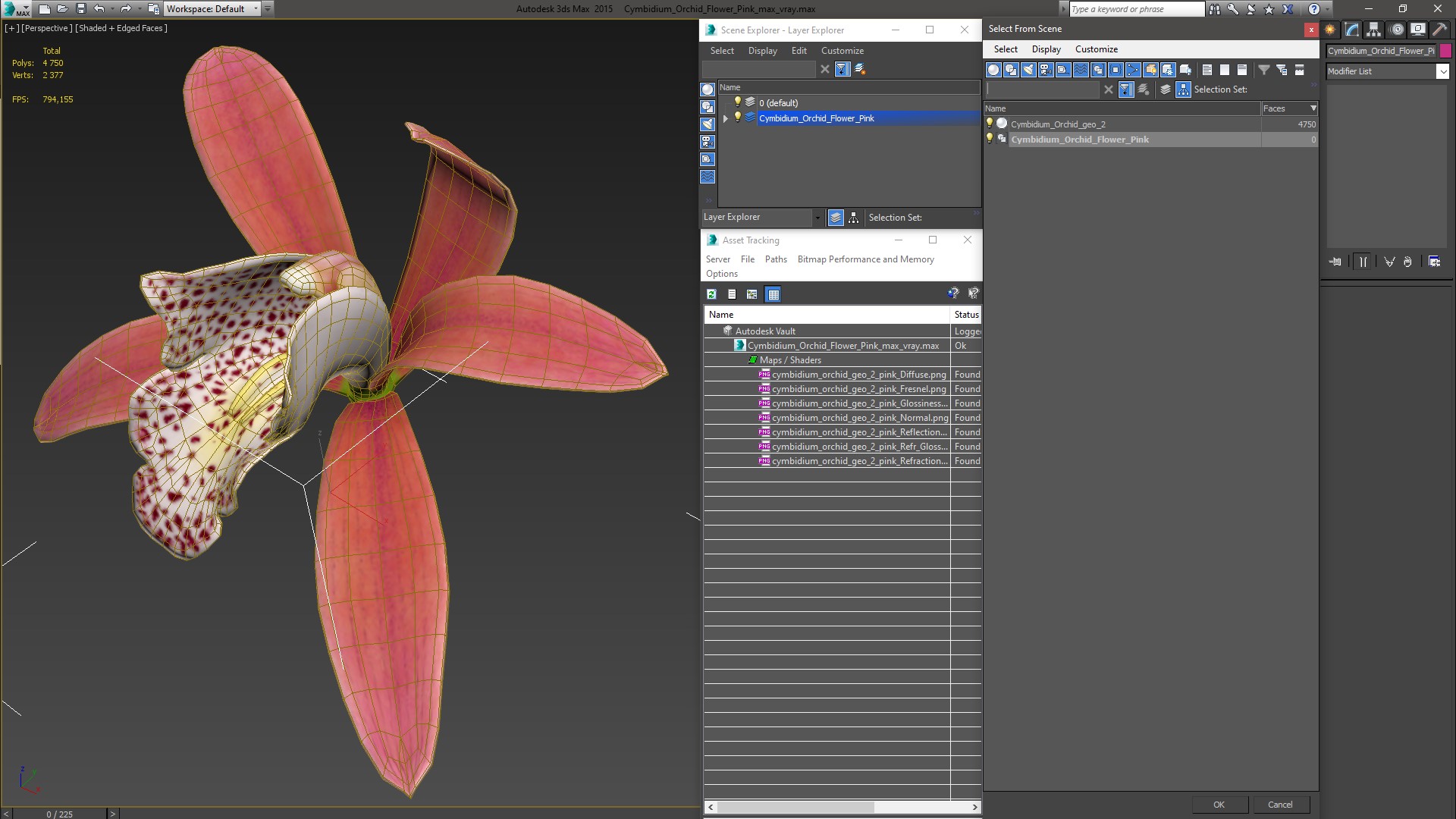This screenshot has width=1456, height=819.
Task: Toggle Display Lights filter in Select From Scene
Action: click(x=1028, y=70)
